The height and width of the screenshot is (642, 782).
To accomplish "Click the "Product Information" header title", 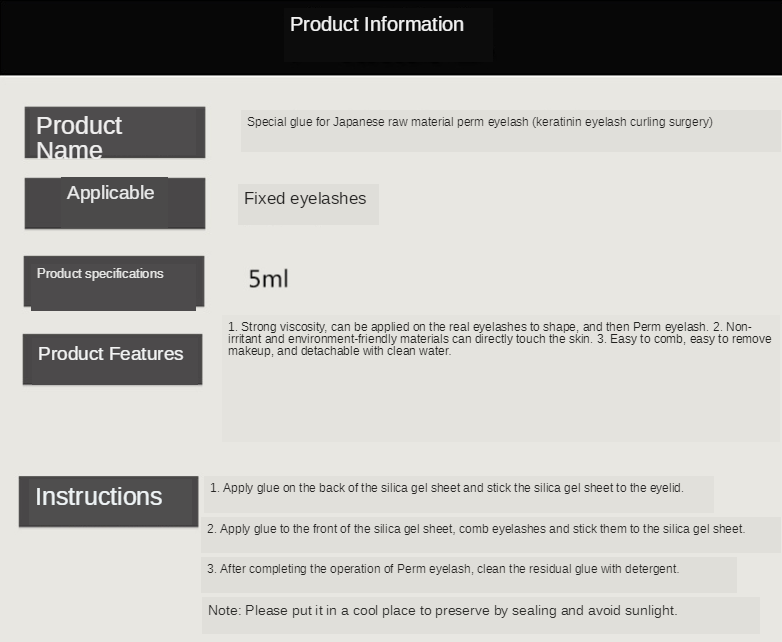I will pos(377,25).
